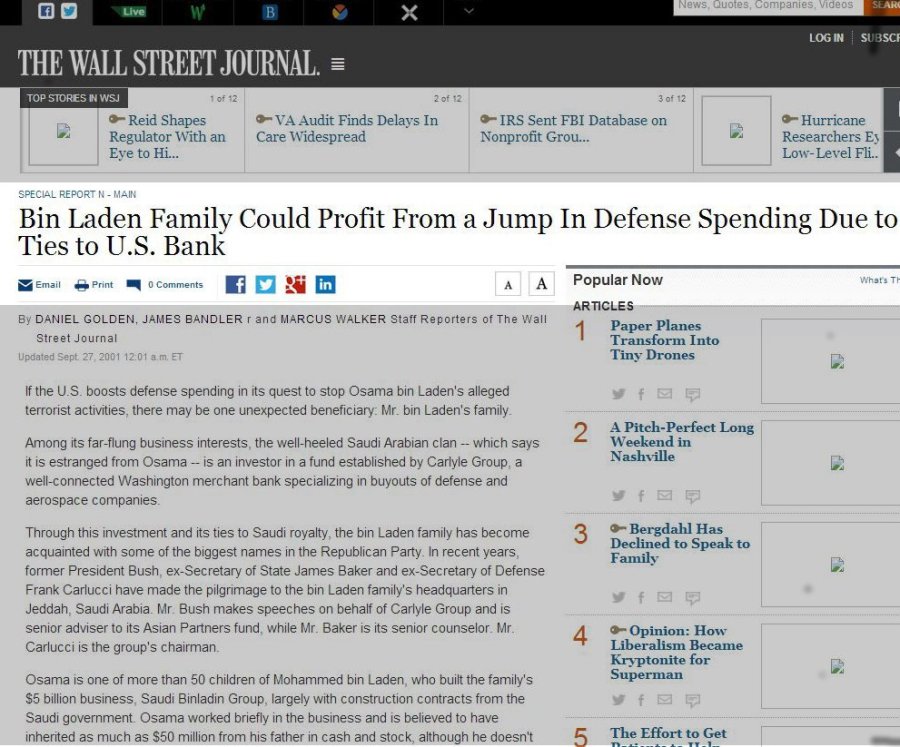Screen dimensions: 900x747
Task: Click the Email envelope icon under headline
Action: point(25,285)
